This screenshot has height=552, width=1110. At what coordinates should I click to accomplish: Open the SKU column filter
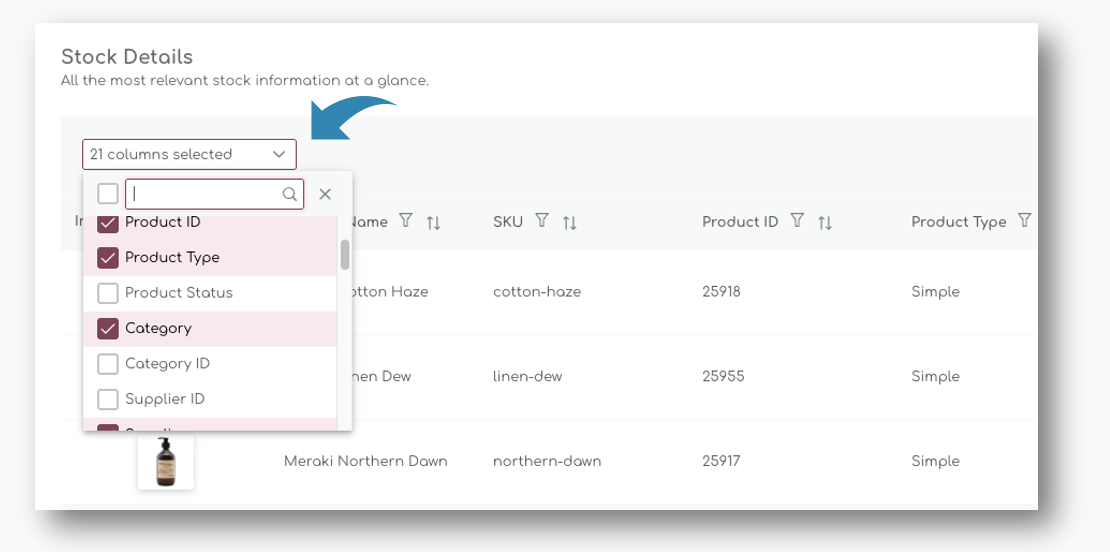pyautogui.click(x=541, y=221)
